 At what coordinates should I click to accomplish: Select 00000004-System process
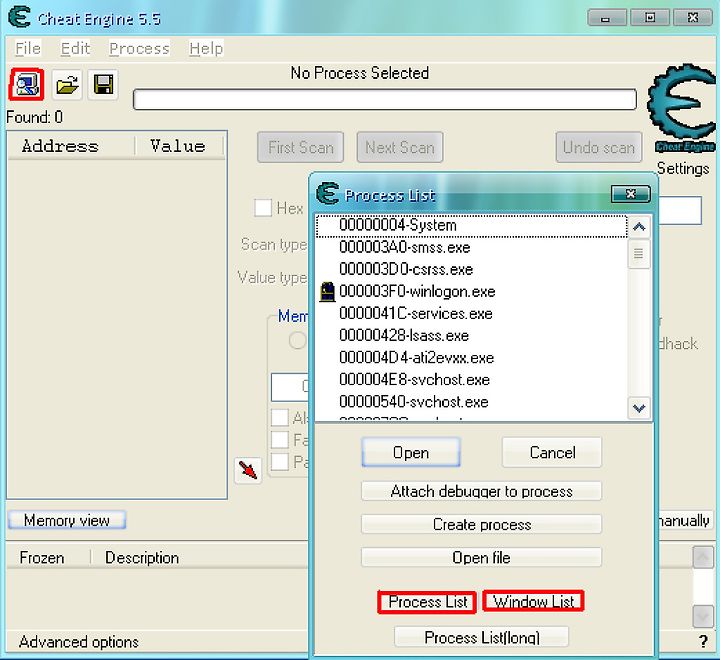tap(472, 226)
